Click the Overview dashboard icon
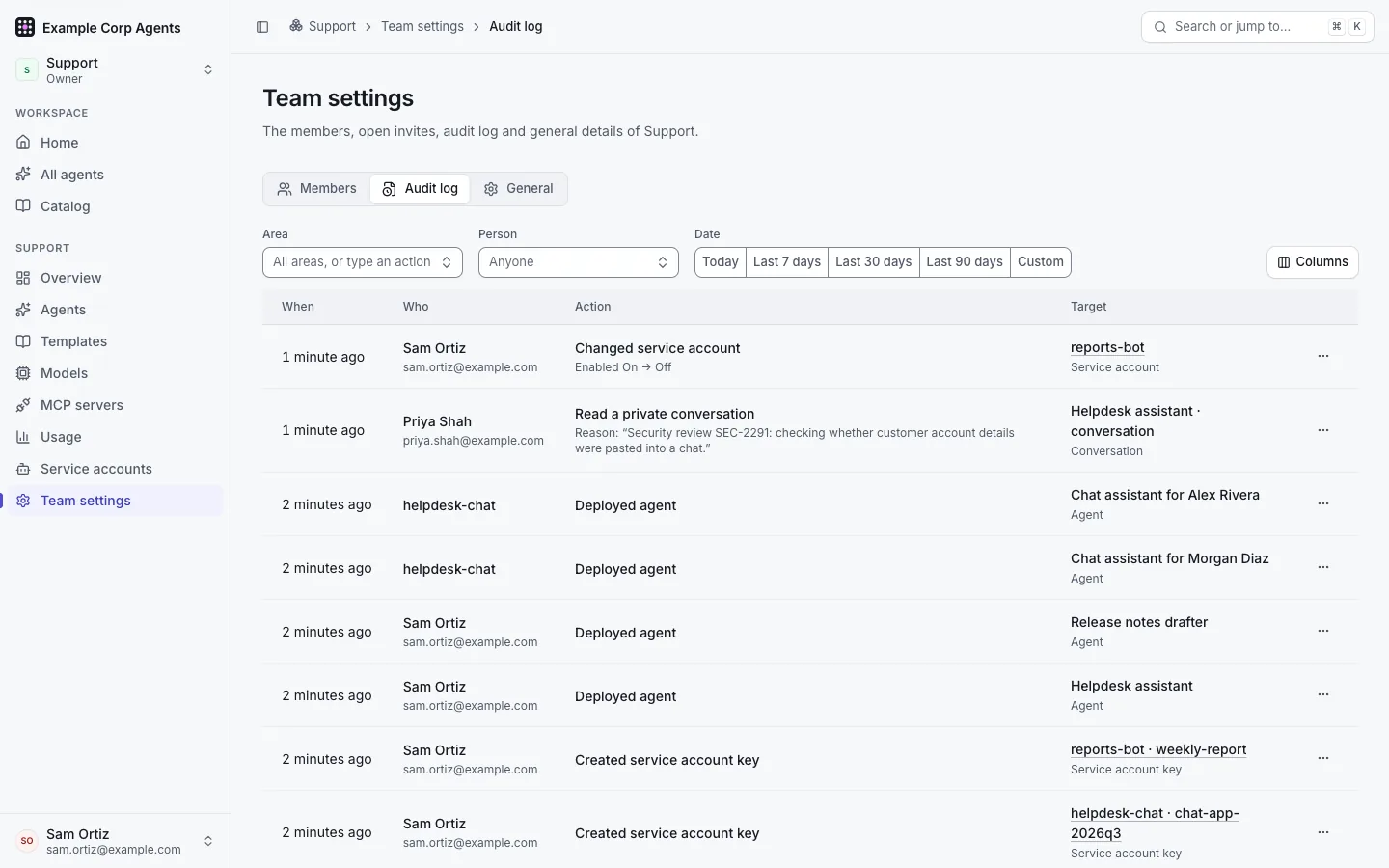This screenshot has height=868, width=1389. pyautogui.click(x=23, y=278)
